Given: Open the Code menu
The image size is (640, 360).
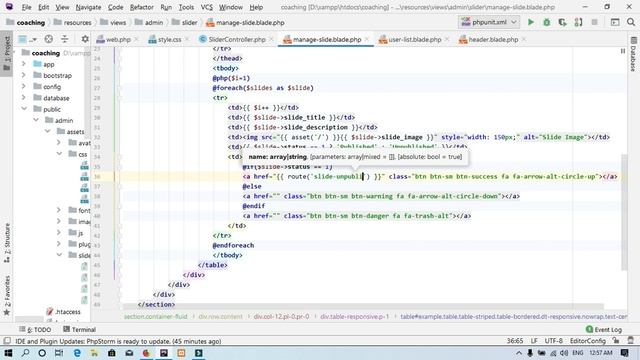Looking at the screenshot, I should [x=116, y=7].
